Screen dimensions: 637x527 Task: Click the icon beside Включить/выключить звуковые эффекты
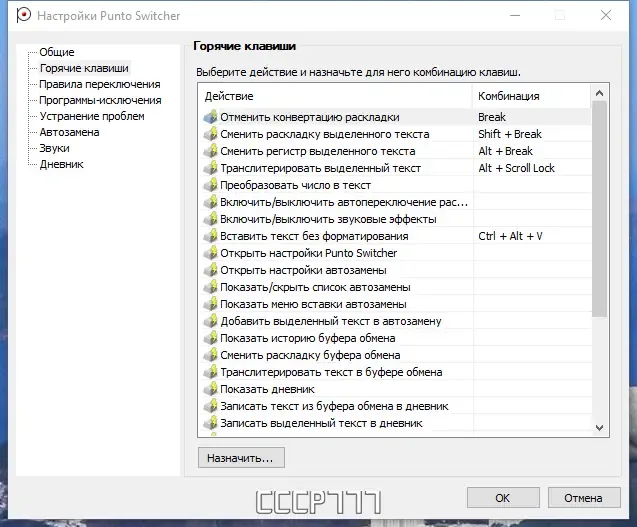(210, 219)
